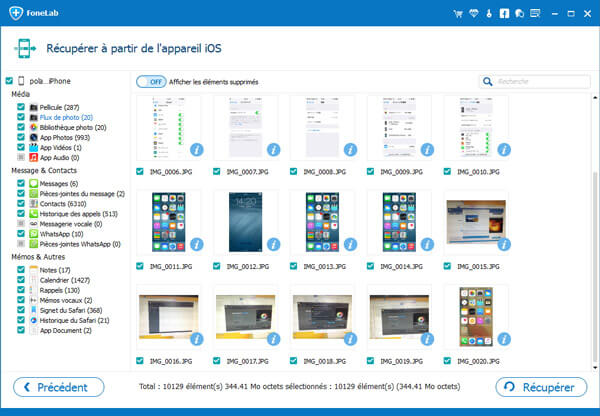Show info for IMG_0013.JPG

coord(351,244)
